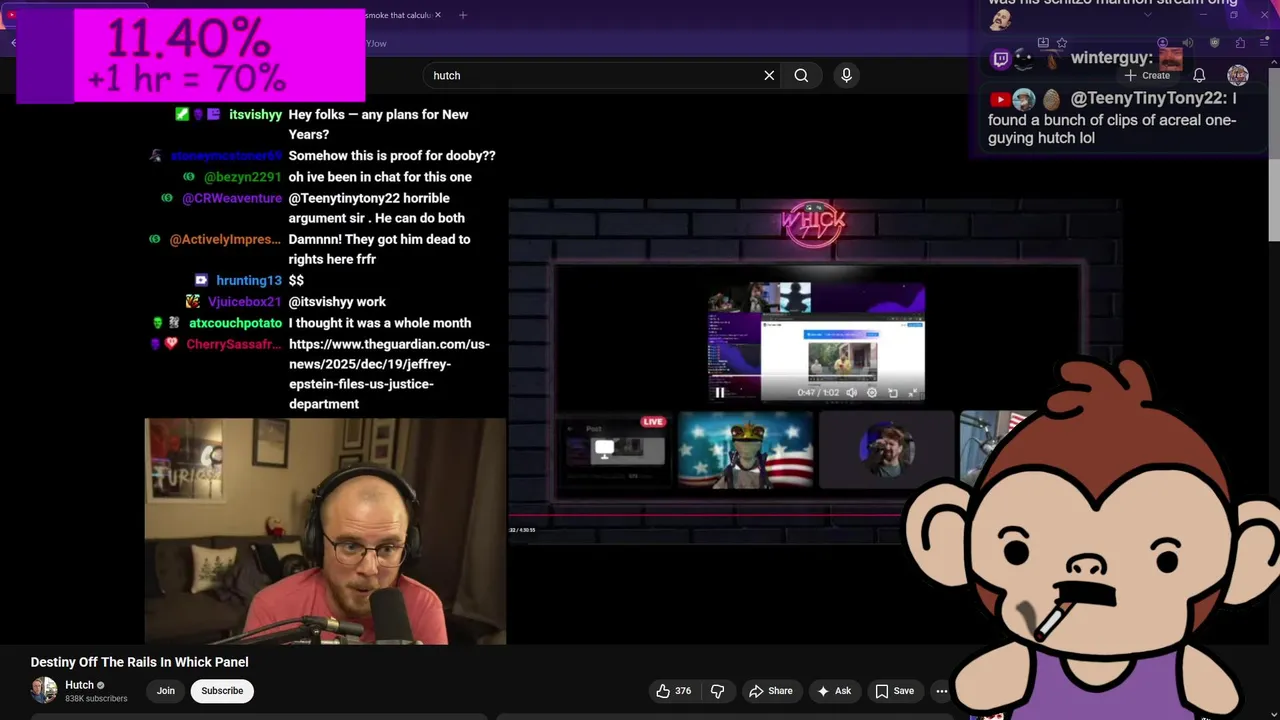Open the more actions three-dot menu

tap(941, 691)
